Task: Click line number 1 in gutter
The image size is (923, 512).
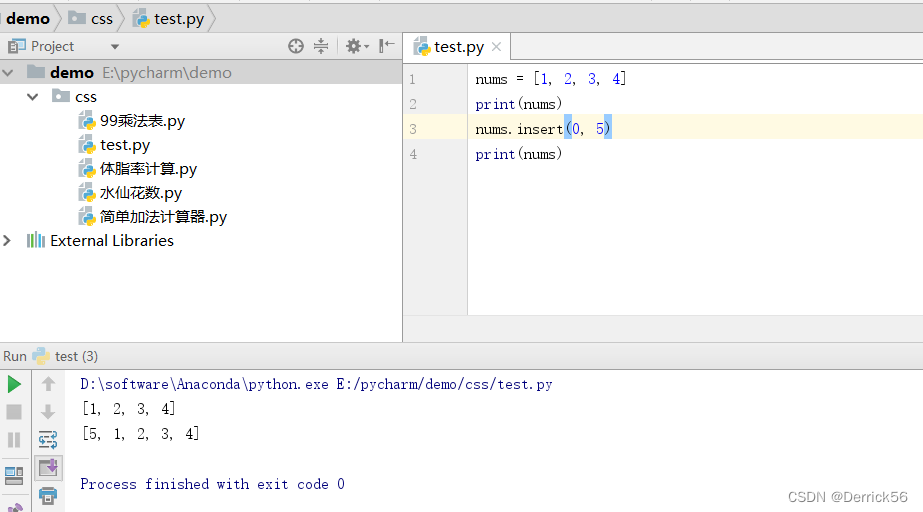Action: tap(413, 79)
